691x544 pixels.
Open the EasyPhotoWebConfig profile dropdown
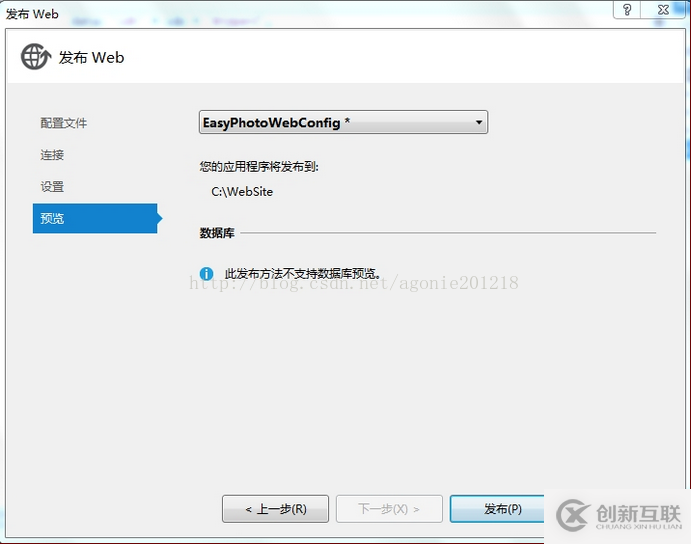[343, 122]
